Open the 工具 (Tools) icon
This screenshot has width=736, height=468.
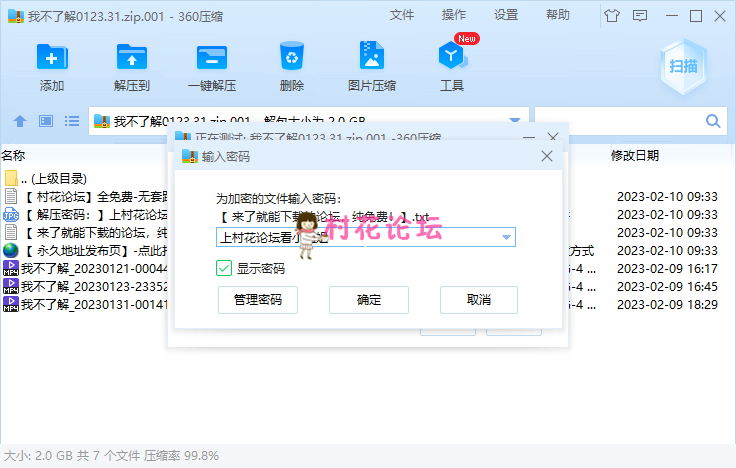pyautogui.click(x=451, y=56)
